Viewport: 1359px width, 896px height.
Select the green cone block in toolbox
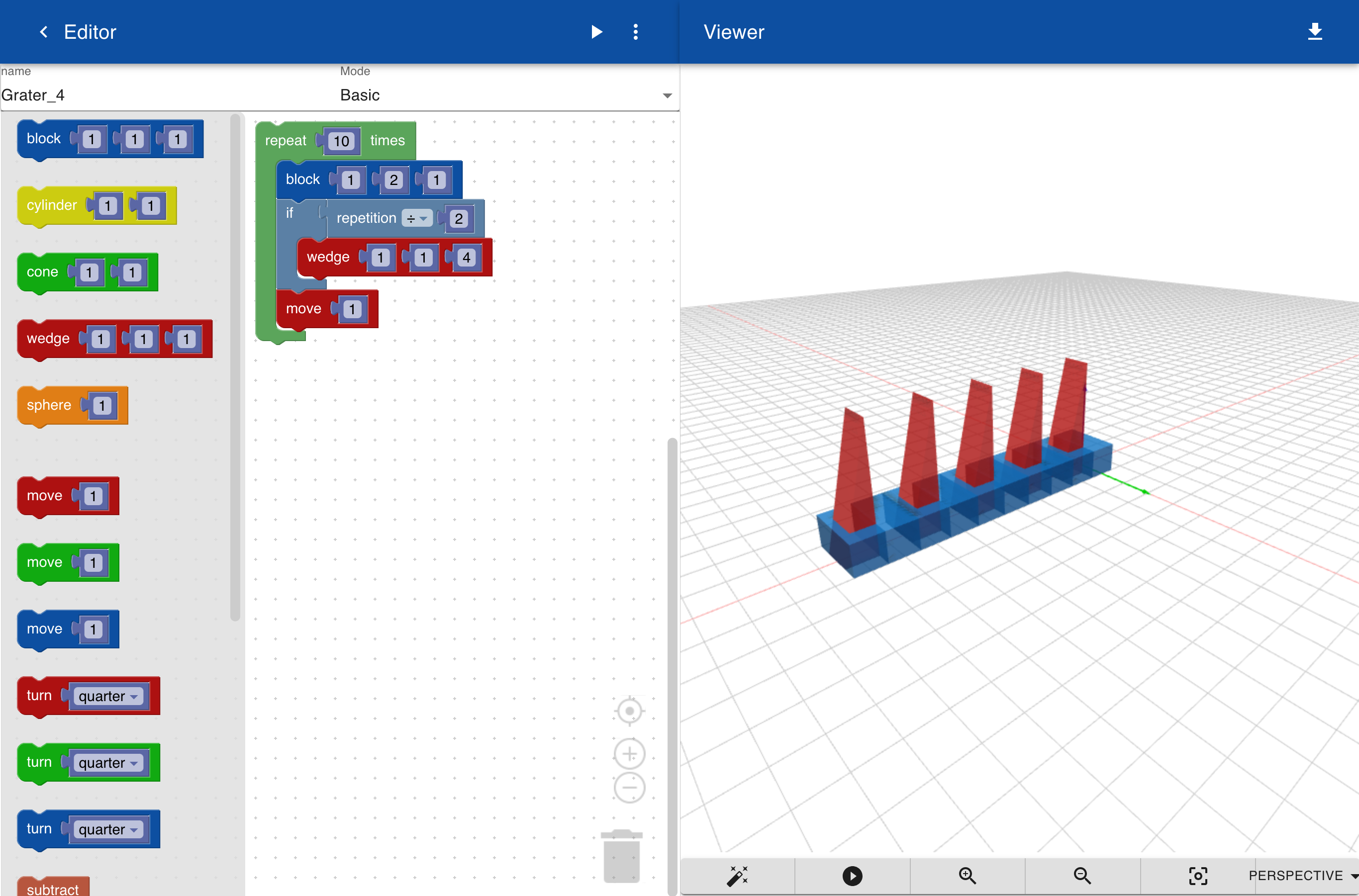(42, 272)
